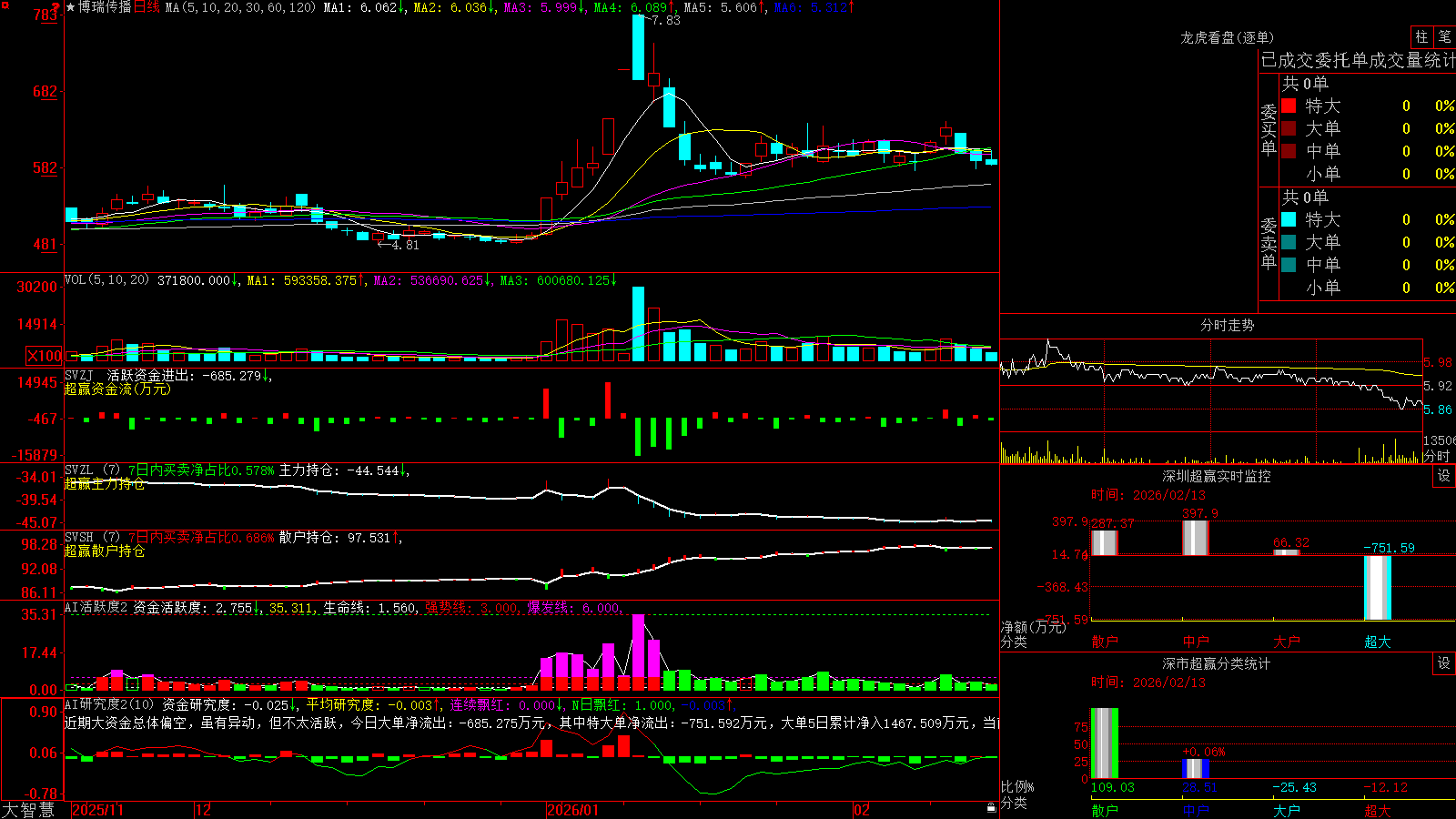Click the 委卖单 vertical section label
This screenshot has height=819, width=1456.
[x=1269, y=244]
